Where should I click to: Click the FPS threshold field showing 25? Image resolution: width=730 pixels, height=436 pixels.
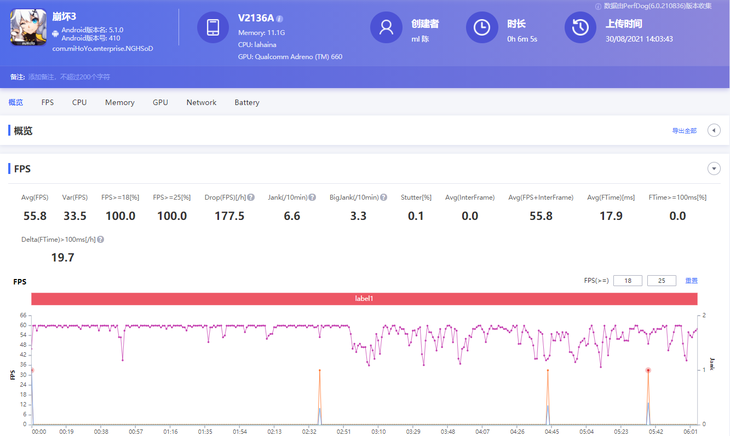coord(661,281)
